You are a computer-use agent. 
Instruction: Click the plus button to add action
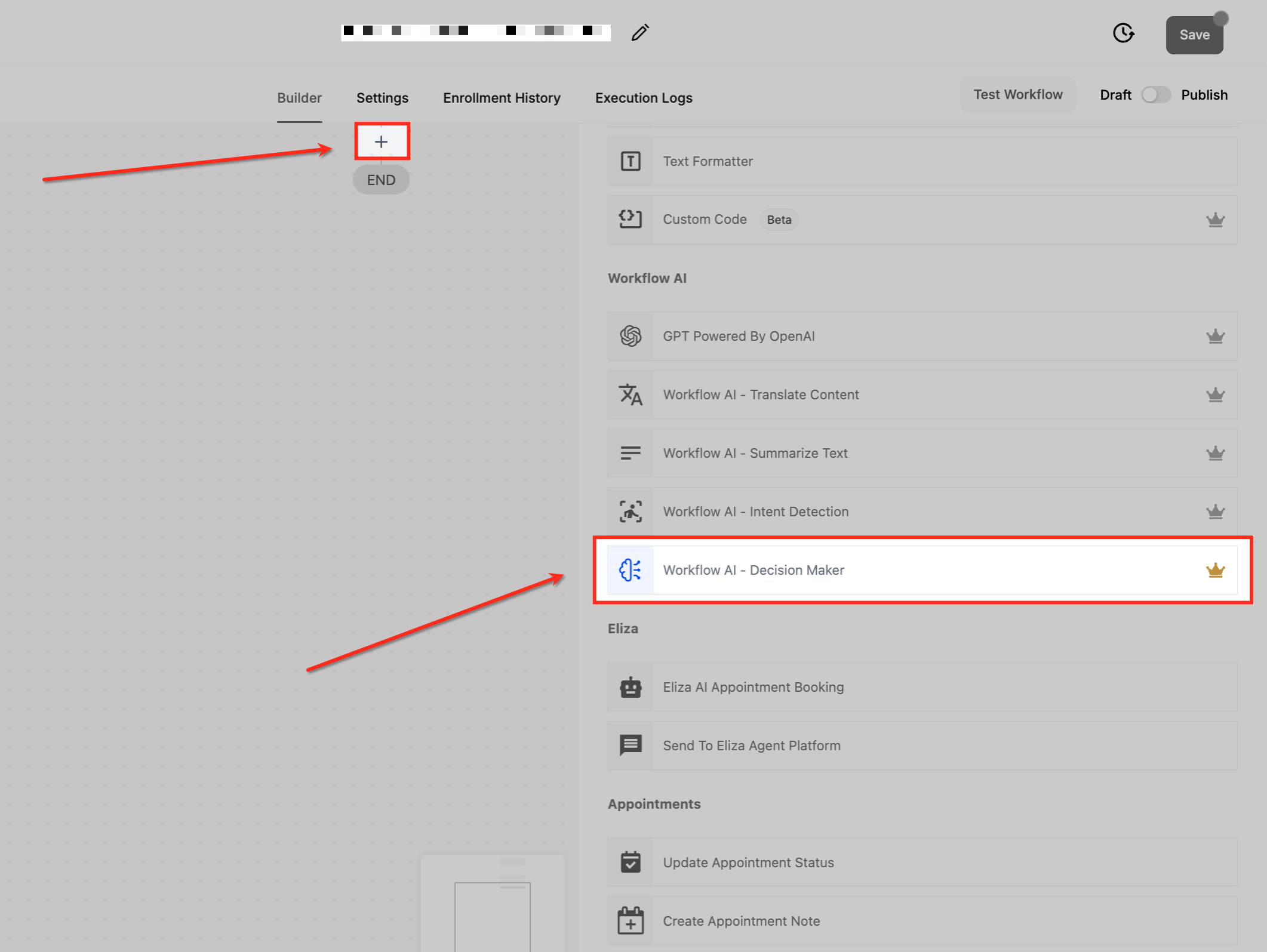pos(382,142)
